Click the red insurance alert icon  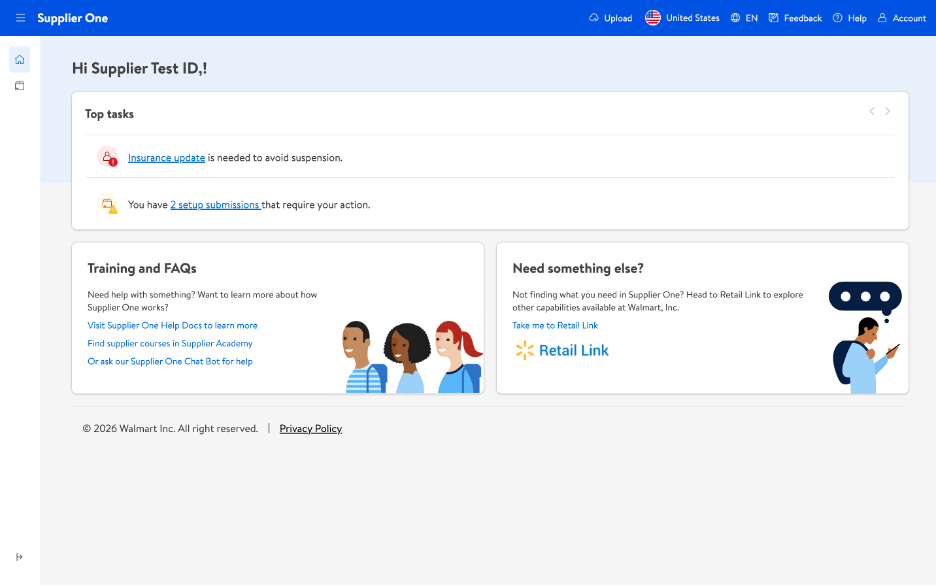(107, 156)
